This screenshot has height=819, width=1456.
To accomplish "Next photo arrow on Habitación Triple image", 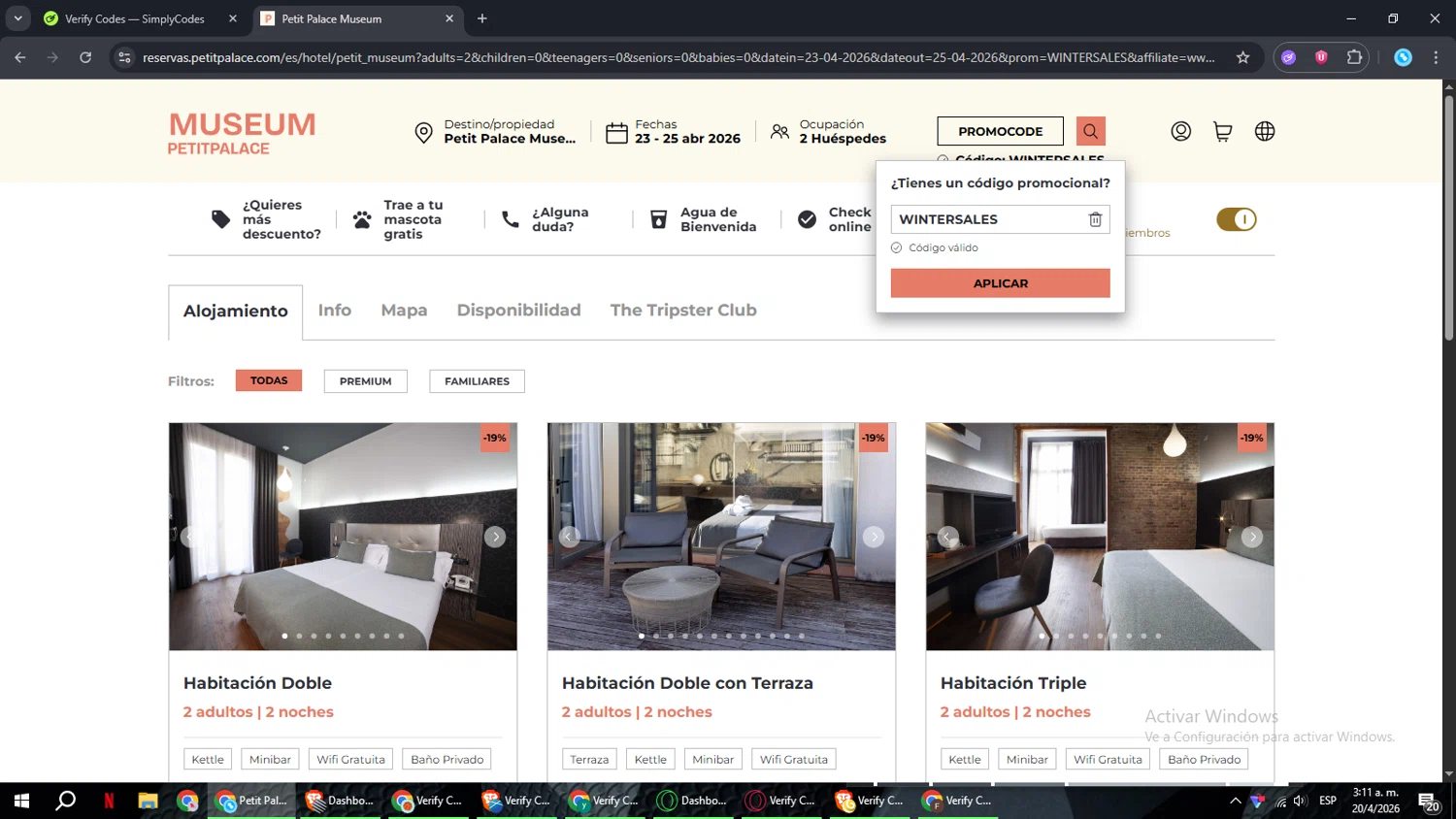I will pos(1252,537).
